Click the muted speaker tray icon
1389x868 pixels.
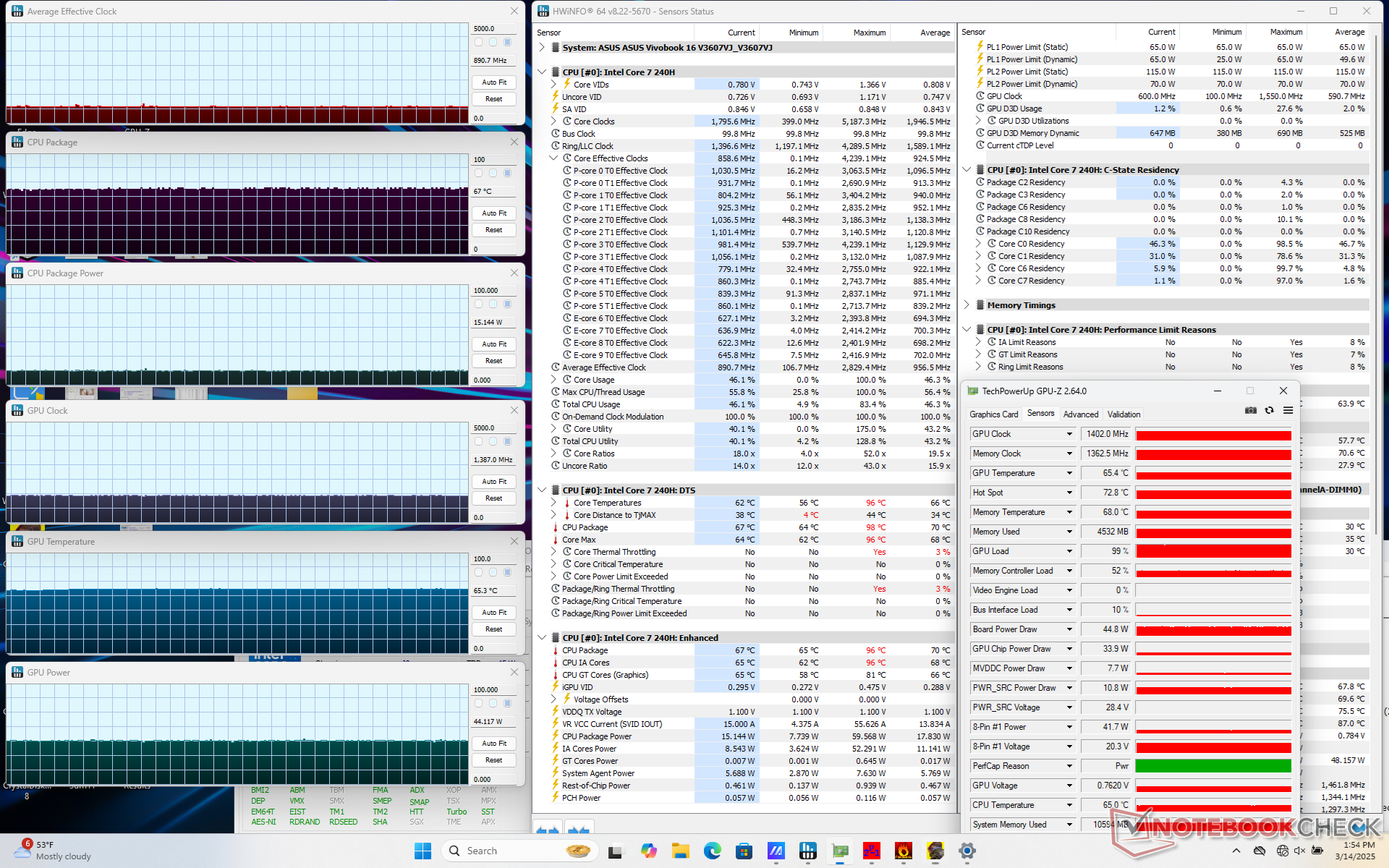tap(1299, 851)
